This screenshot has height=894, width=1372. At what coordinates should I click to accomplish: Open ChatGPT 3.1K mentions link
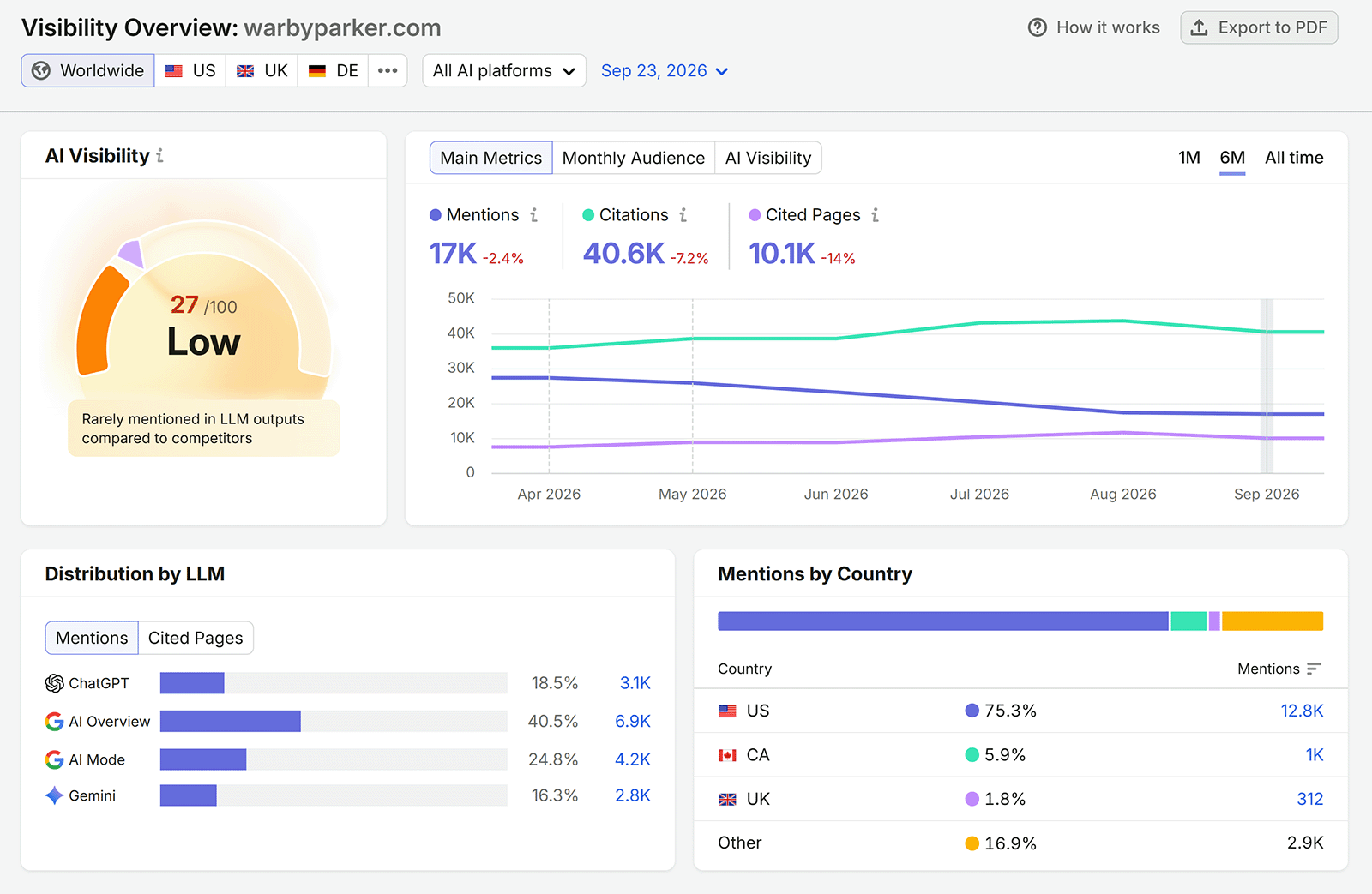pos(635,683)
